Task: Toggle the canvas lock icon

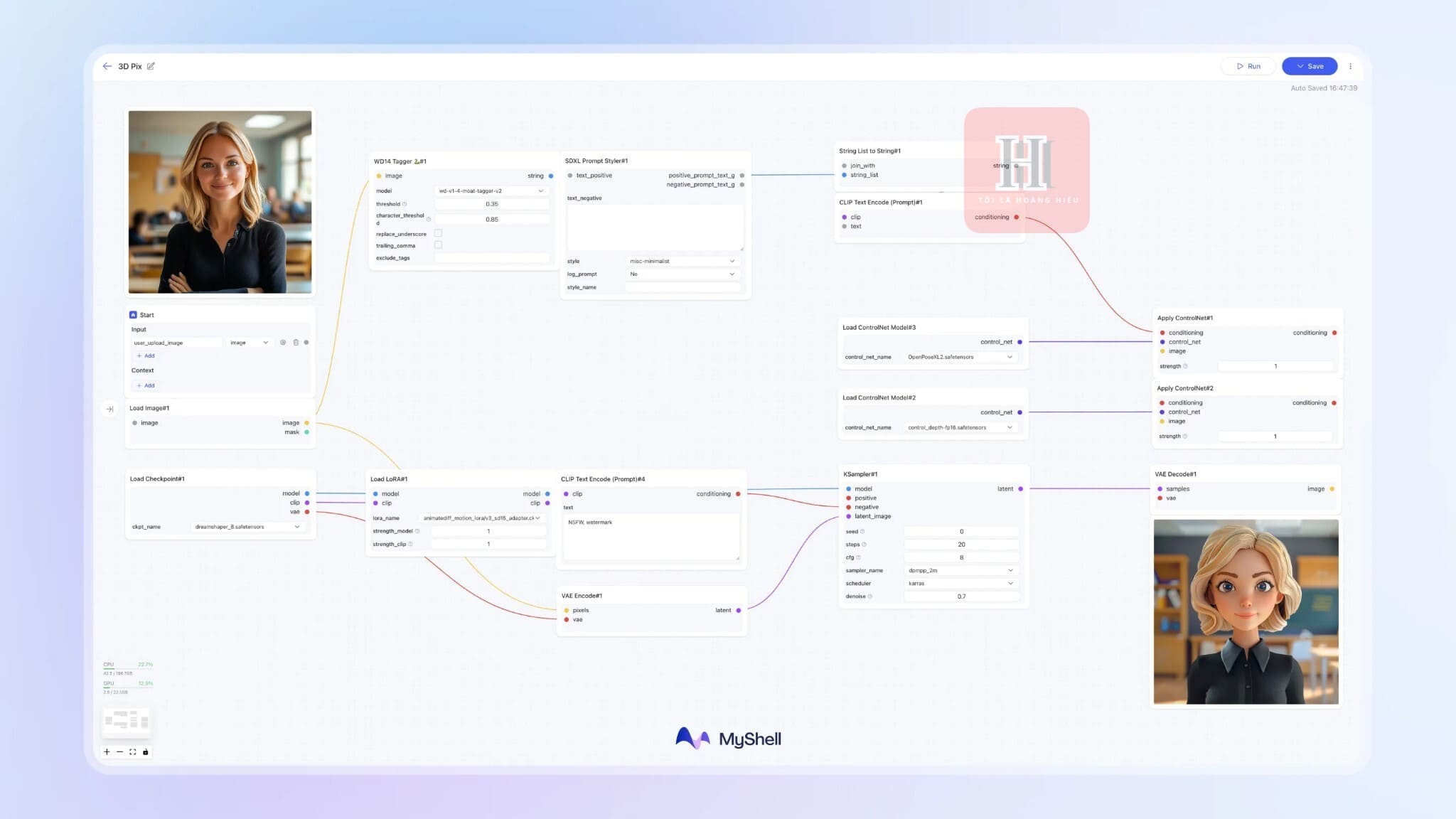Action: coord(146,751)
